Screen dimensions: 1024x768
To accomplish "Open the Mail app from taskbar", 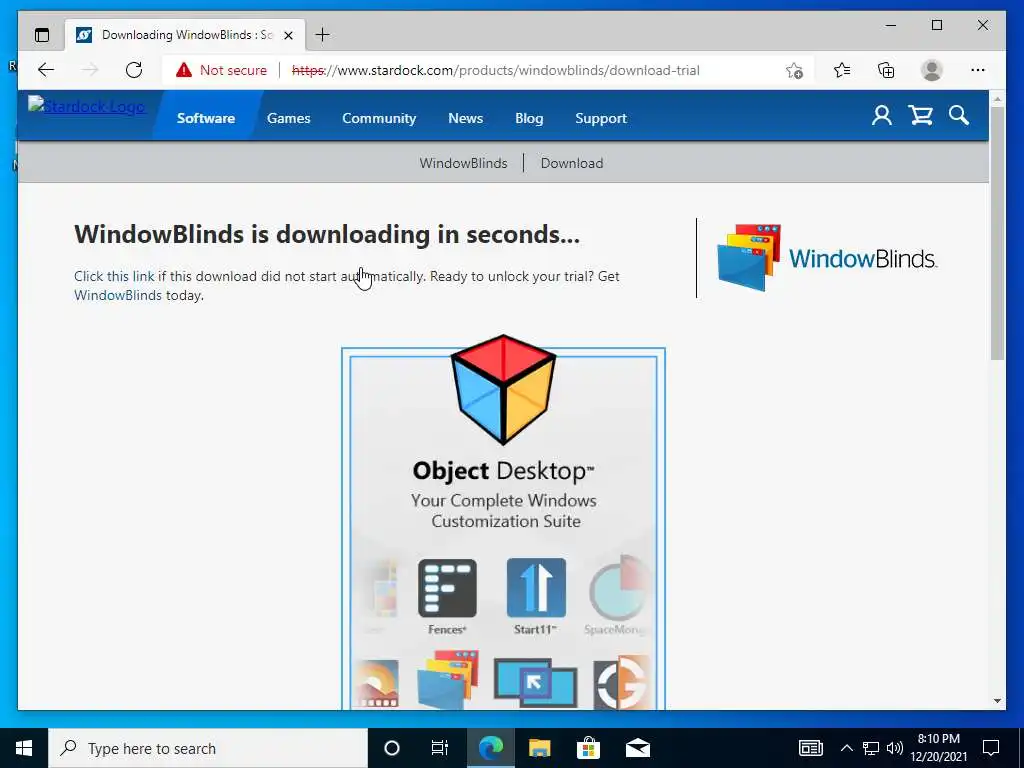I will (637, 748).
